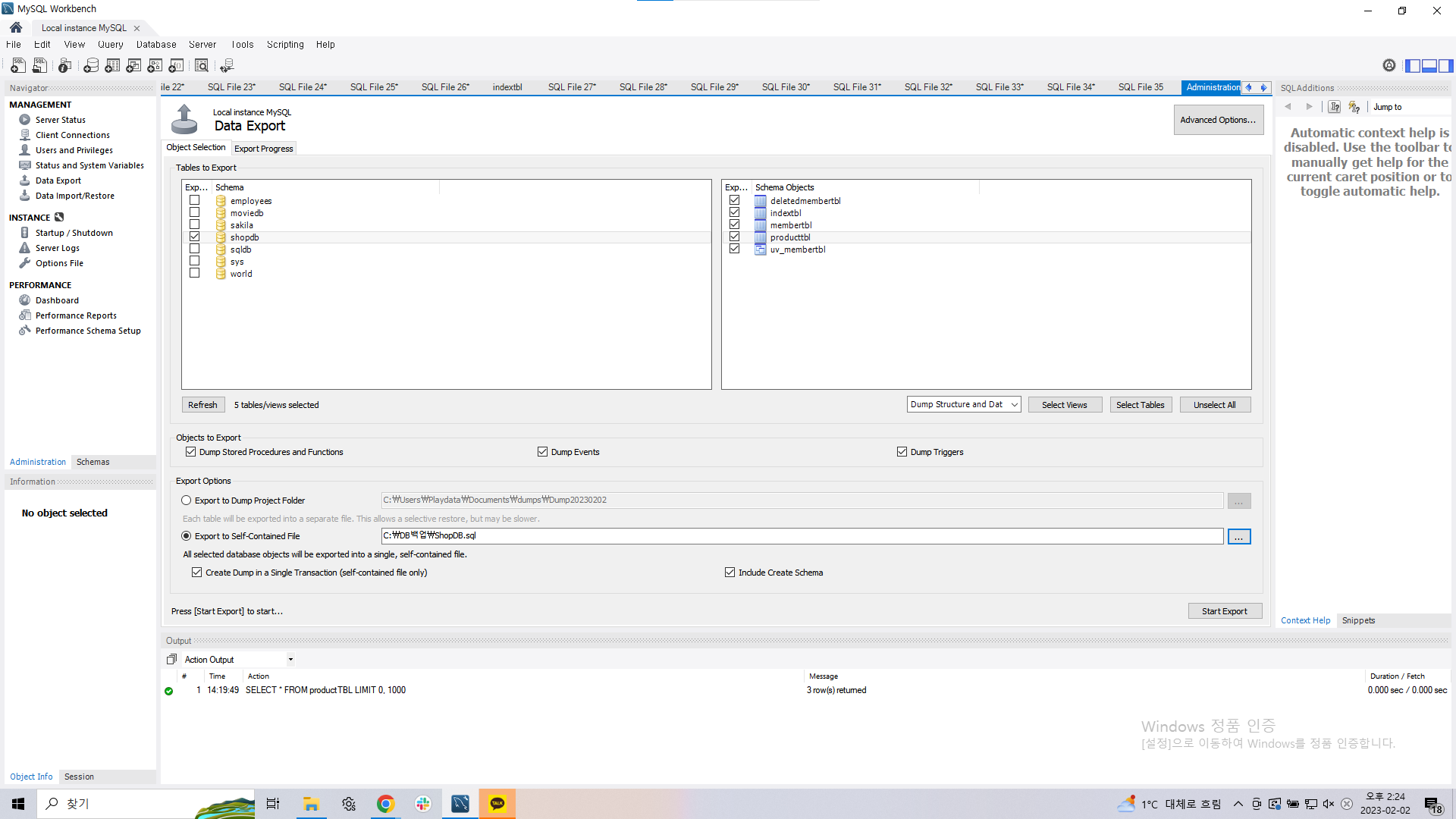Image resolution: width=1456 pixels, height=819 pixels.
Task: Toggle automatic context help
Action: tap(1354, 107)
